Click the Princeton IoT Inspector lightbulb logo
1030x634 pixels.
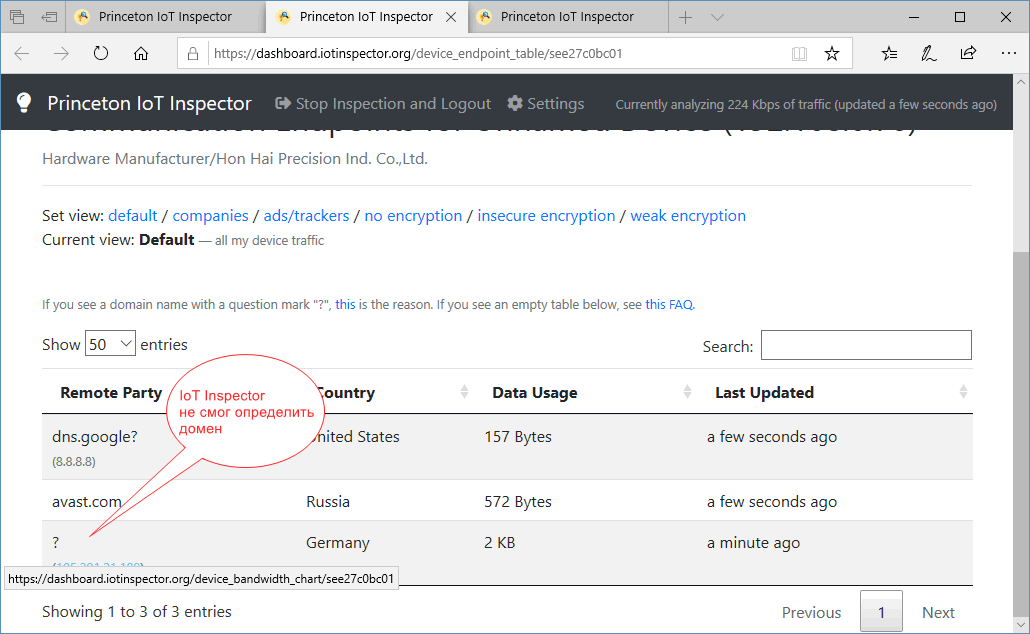pos(24,102)
